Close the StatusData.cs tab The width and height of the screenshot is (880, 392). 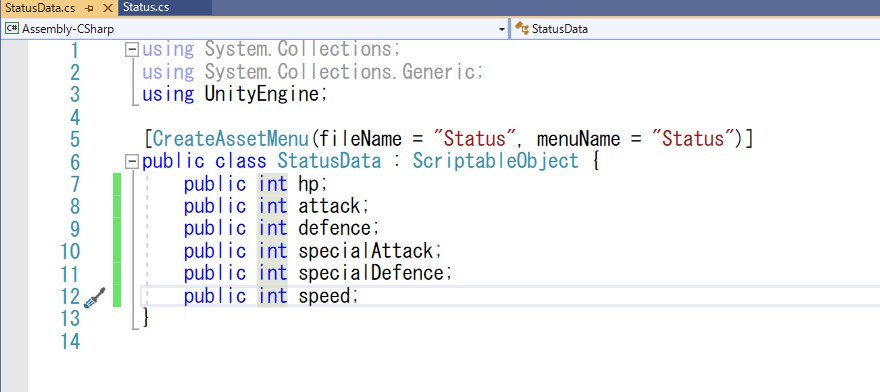[x=108, y=8]
